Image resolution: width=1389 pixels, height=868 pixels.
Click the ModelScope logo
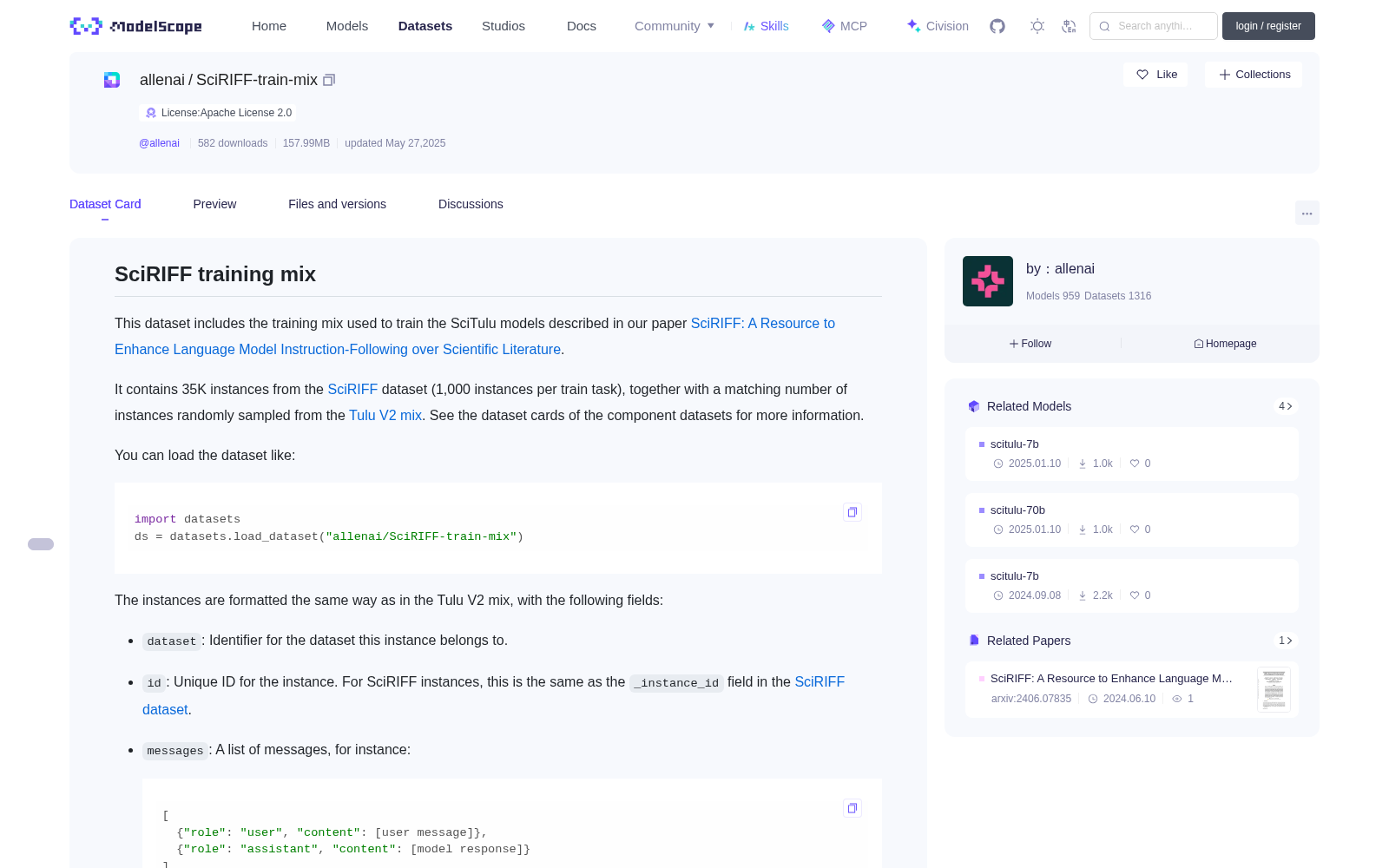tap(135, 26)
